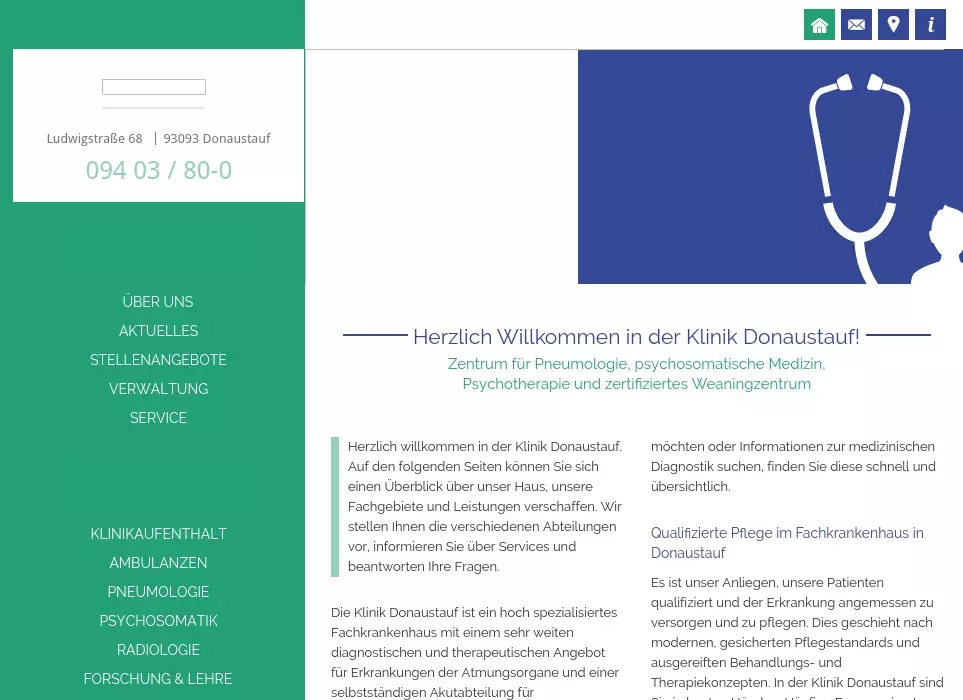963x700 pixels.
Task: Go to PNEUMOLOGIE department page
Action: (158, 592)
